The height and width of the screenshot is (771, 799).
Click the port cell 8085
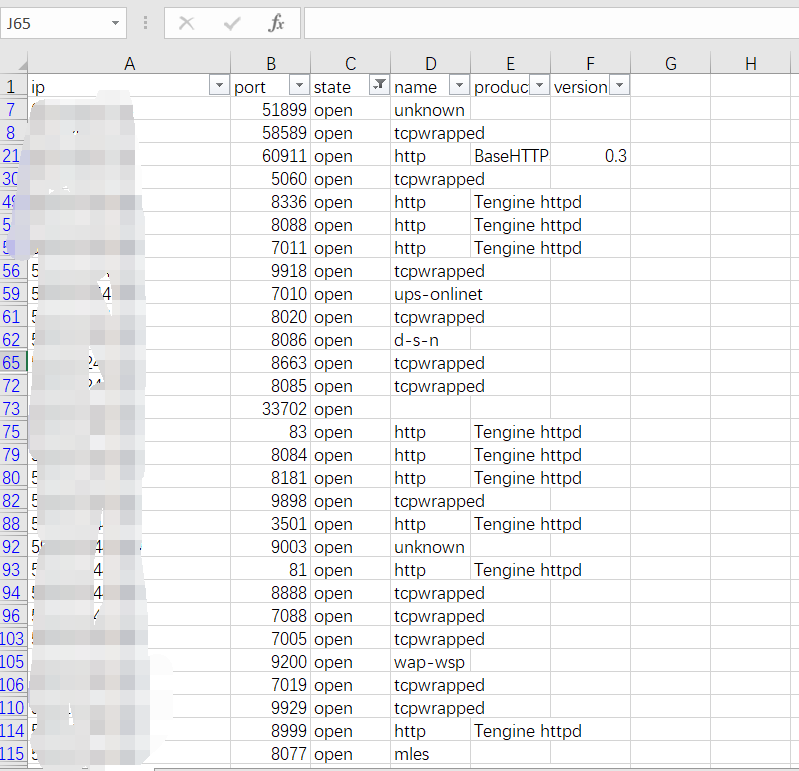pos(271,385)
